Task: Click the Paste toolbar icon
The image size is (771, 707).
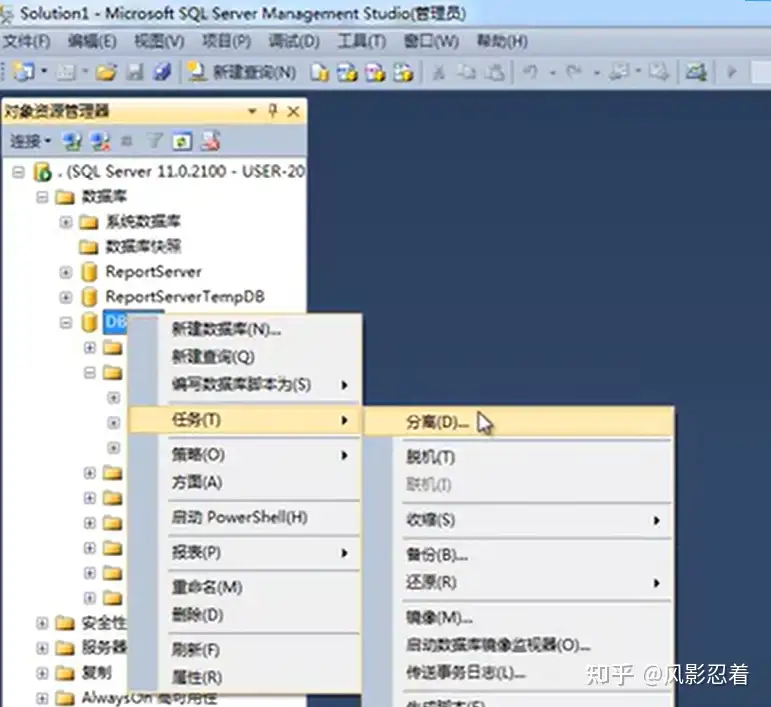Action: pyautogui.click(x=495, y=72)
